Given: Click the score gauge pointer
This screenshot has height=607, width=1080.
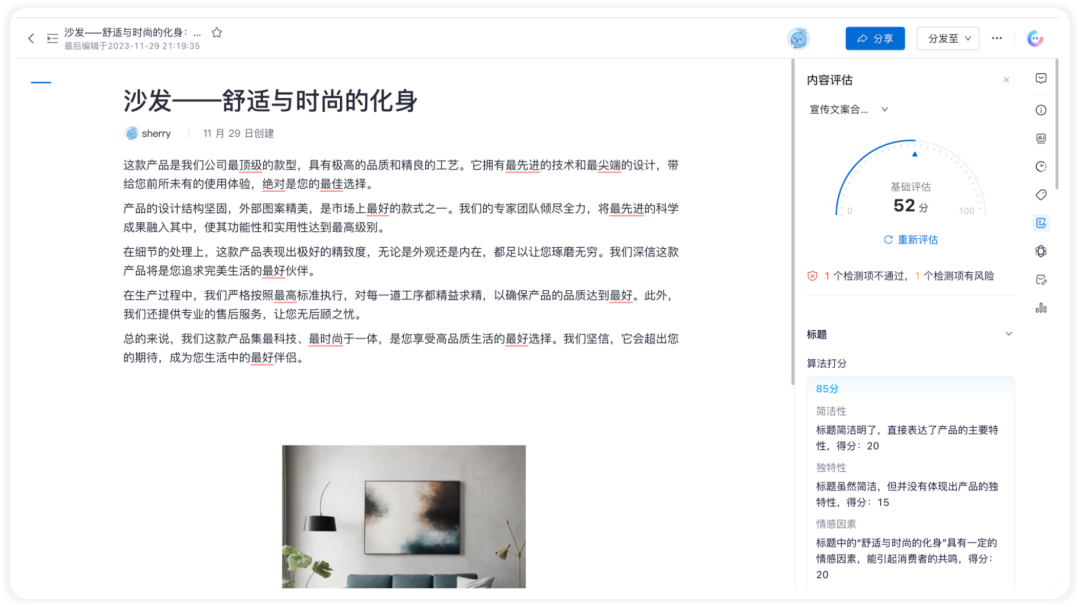Looking at the screenshot, I should (915, 154).
